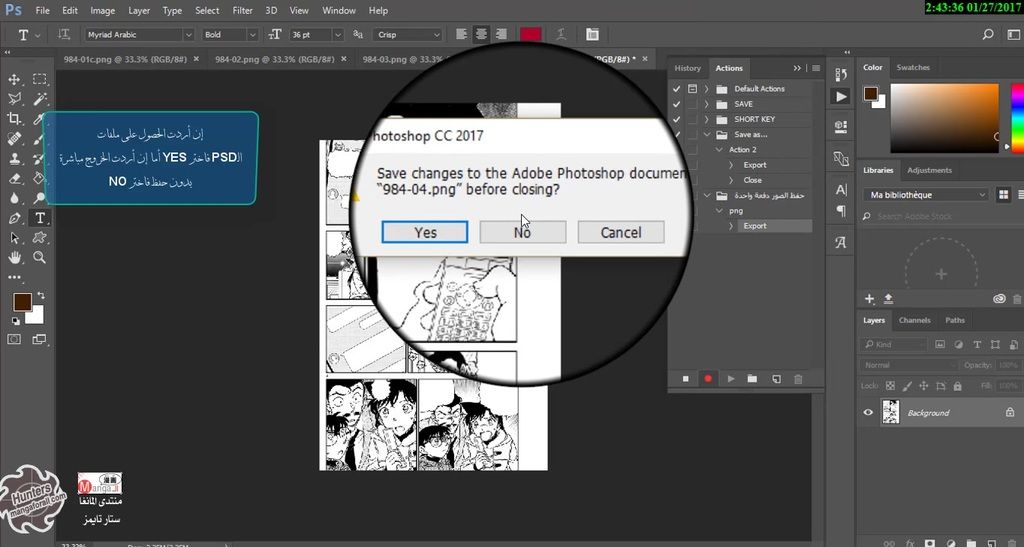Open the 36 pt font size dropdown

click(x=338, y=35)
